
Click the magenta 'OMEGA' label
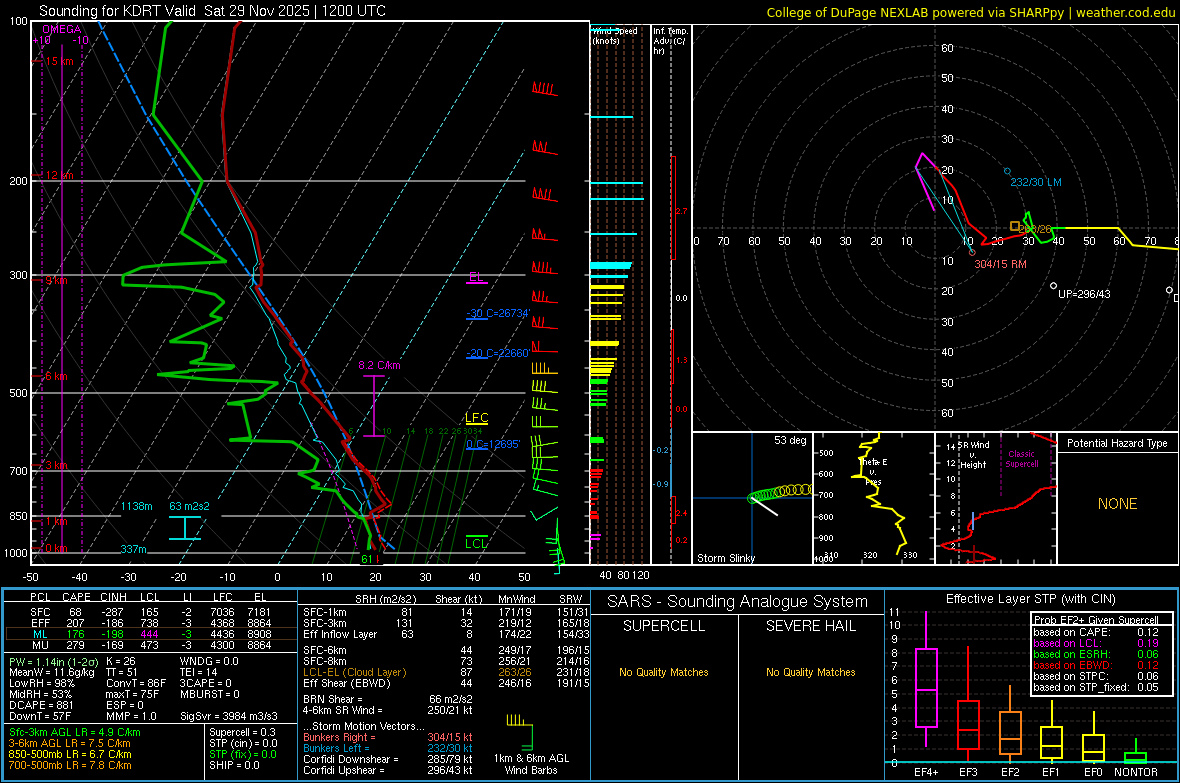[62, 29]
